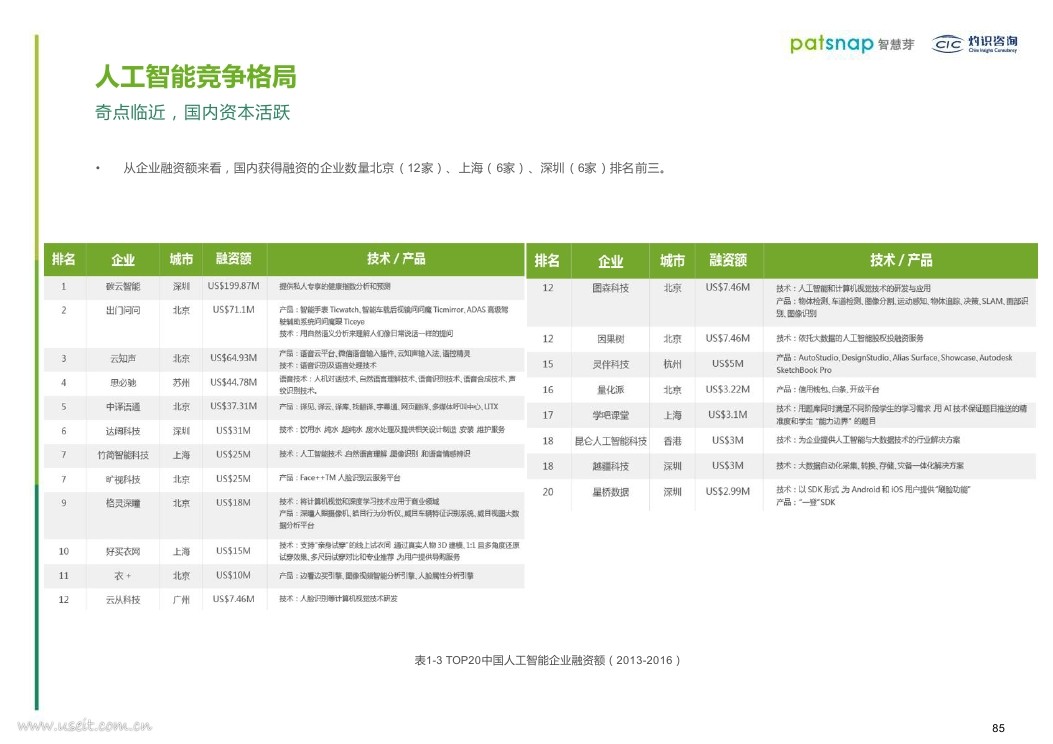Click the city cell 香港
This screenshot has height=744, width=1053.
point(672,441)
